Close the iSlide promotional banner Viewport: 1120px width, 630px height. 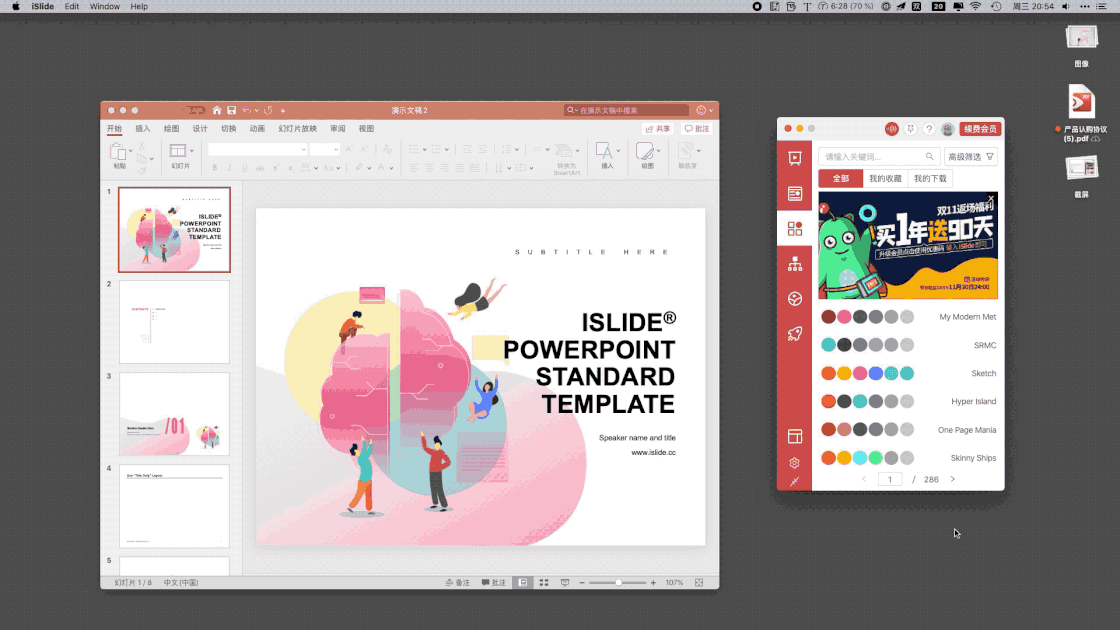point(991,198)
